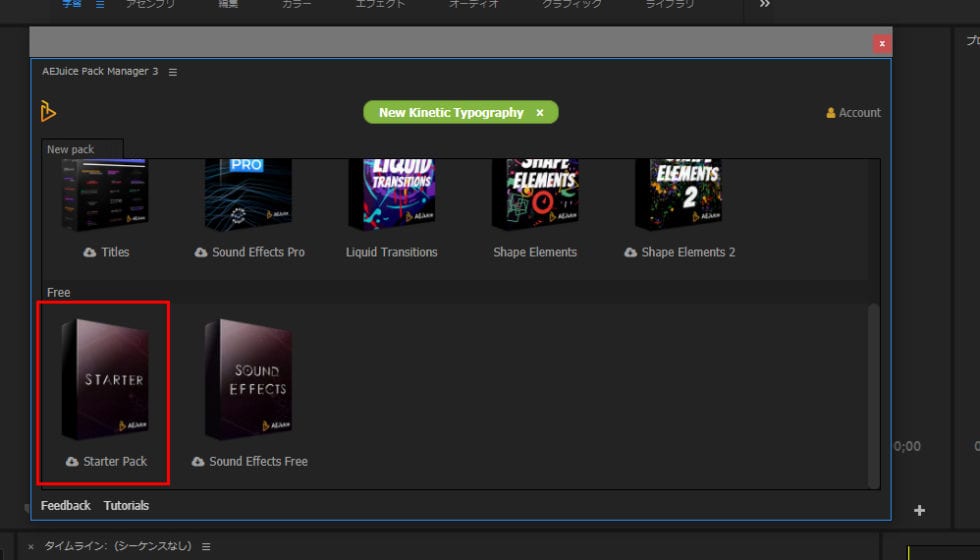Click the Liquid Transitions label
Image resolution: width=980 pixels, height=560 pixels.
coord(392,252)
